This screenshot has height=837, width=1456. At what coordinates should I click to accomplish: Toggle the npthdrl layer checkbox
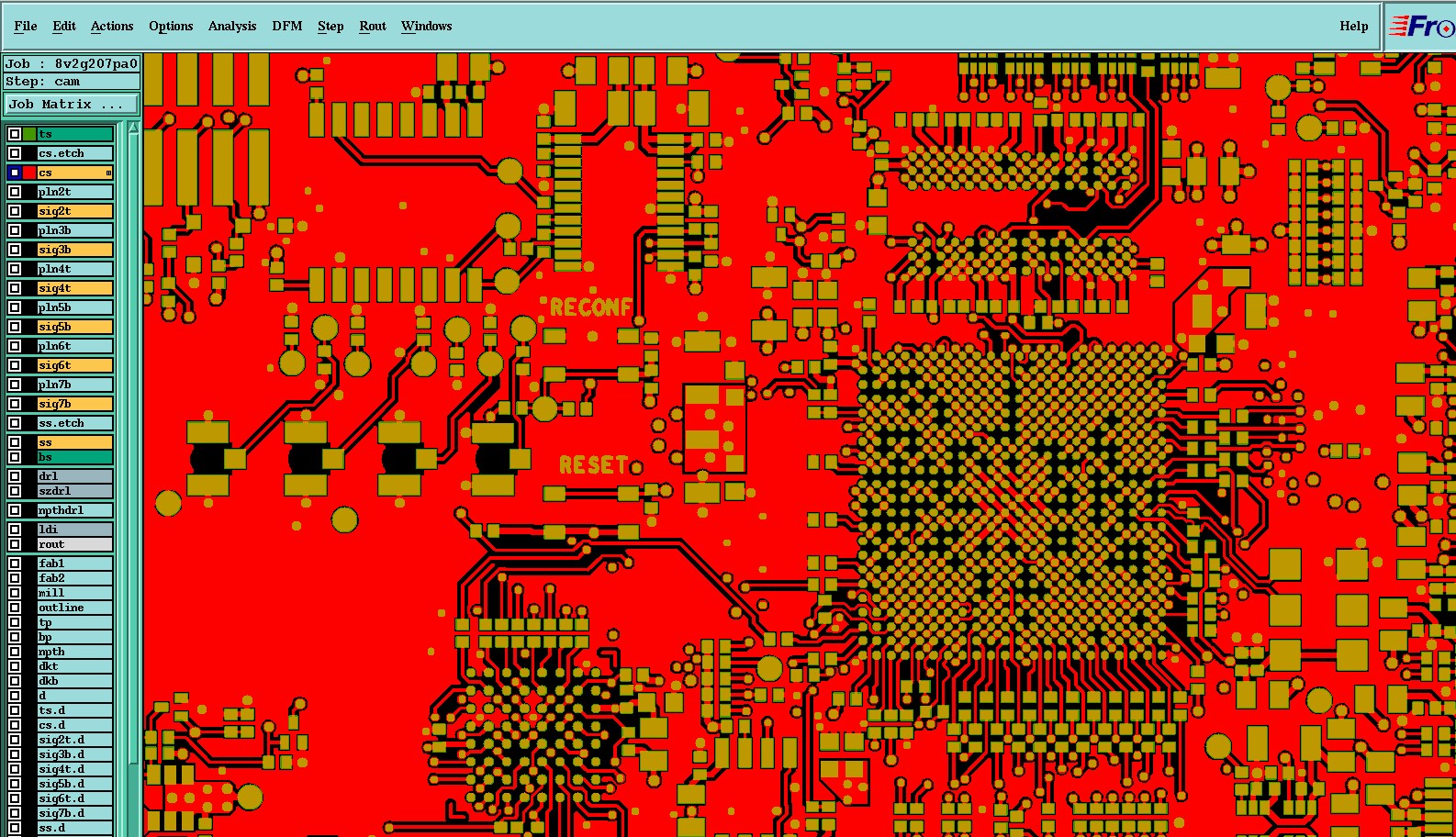pyautogui.click(x=15, y=510)
